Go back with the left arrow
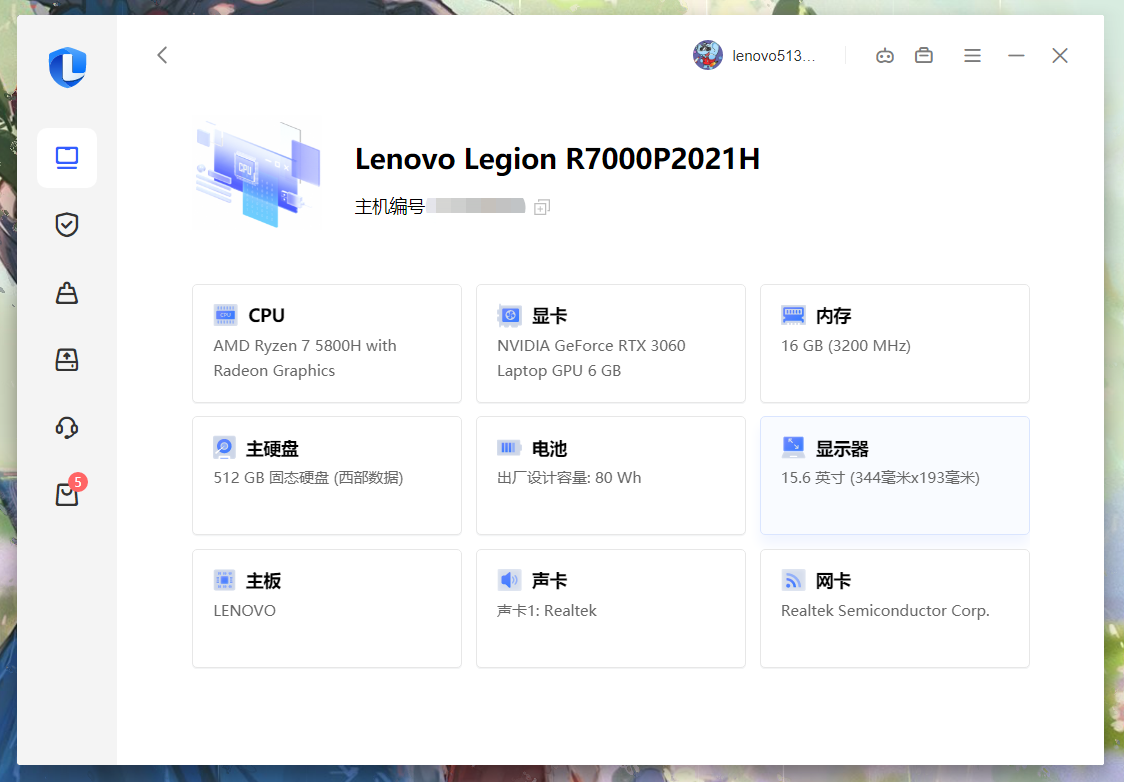Viewport: 1124px width, 782px height. point(163,55)
